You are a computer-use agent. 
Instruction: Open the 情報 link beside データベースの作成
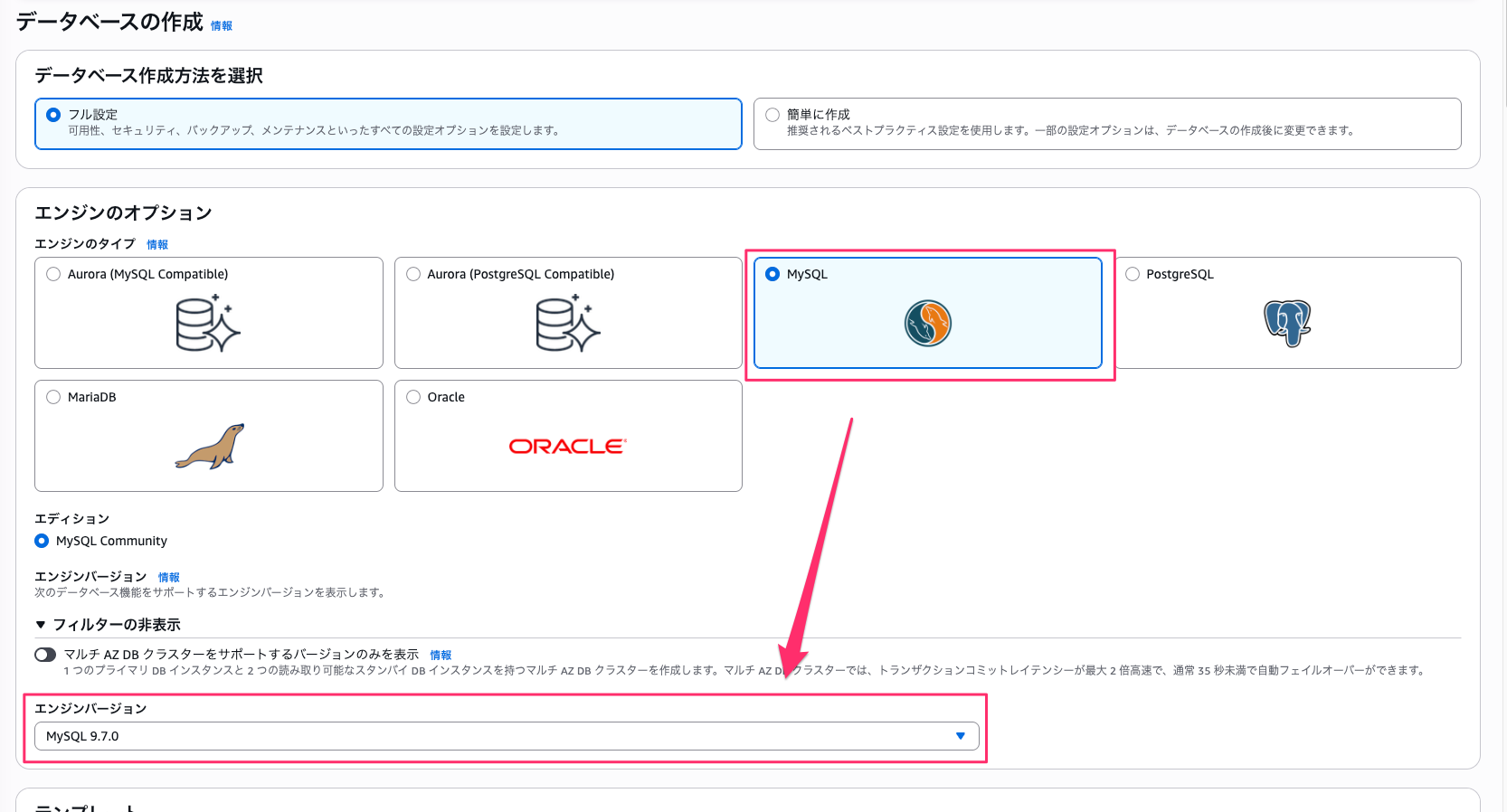click(x=222, y=26)
